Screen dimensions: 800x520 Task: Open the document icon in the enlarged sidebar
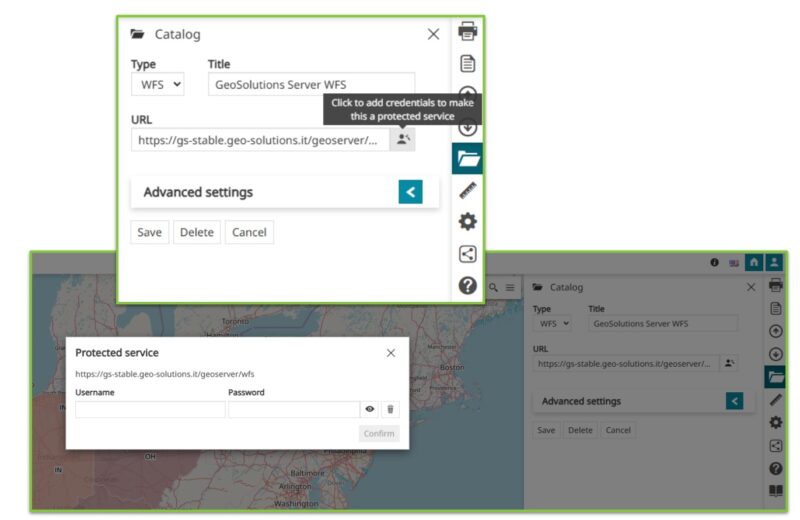(x=467, y=63)
